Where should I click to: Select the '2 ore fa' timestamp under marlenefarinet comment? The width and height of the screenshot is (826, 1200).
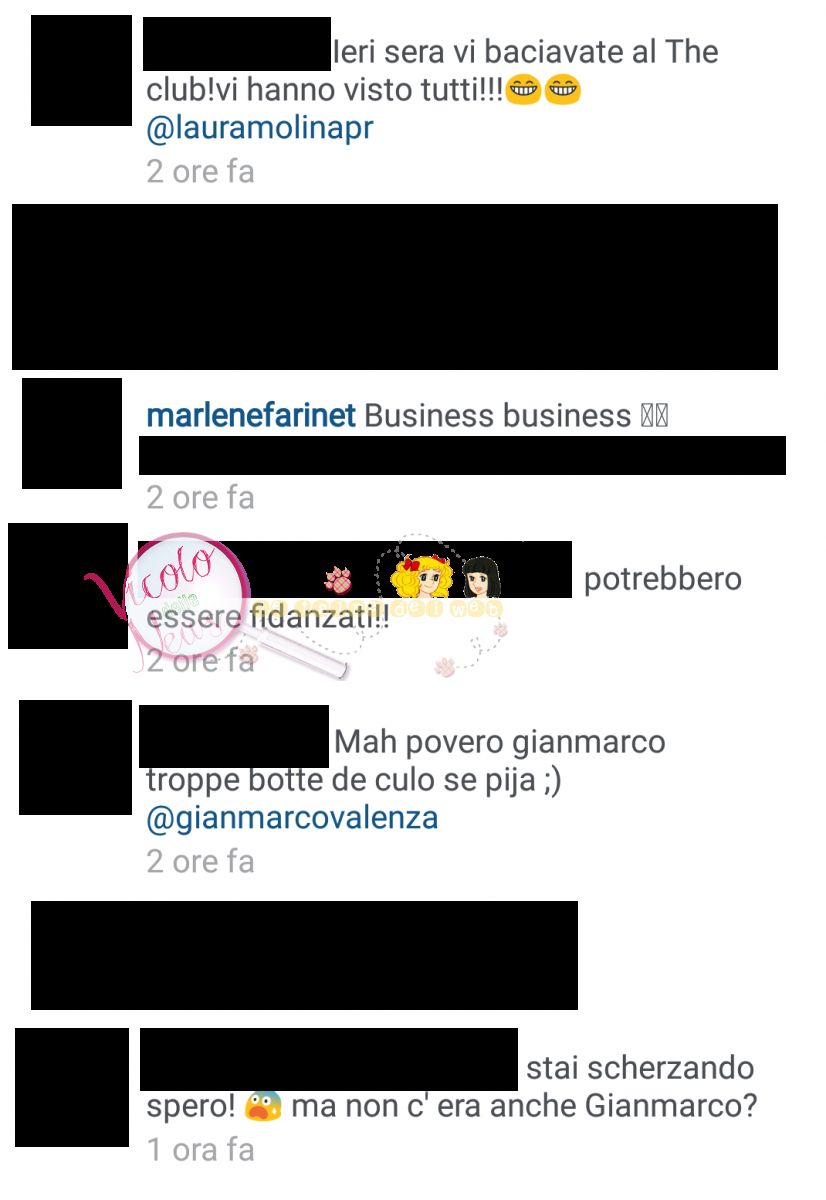click(x=200, y=497)
